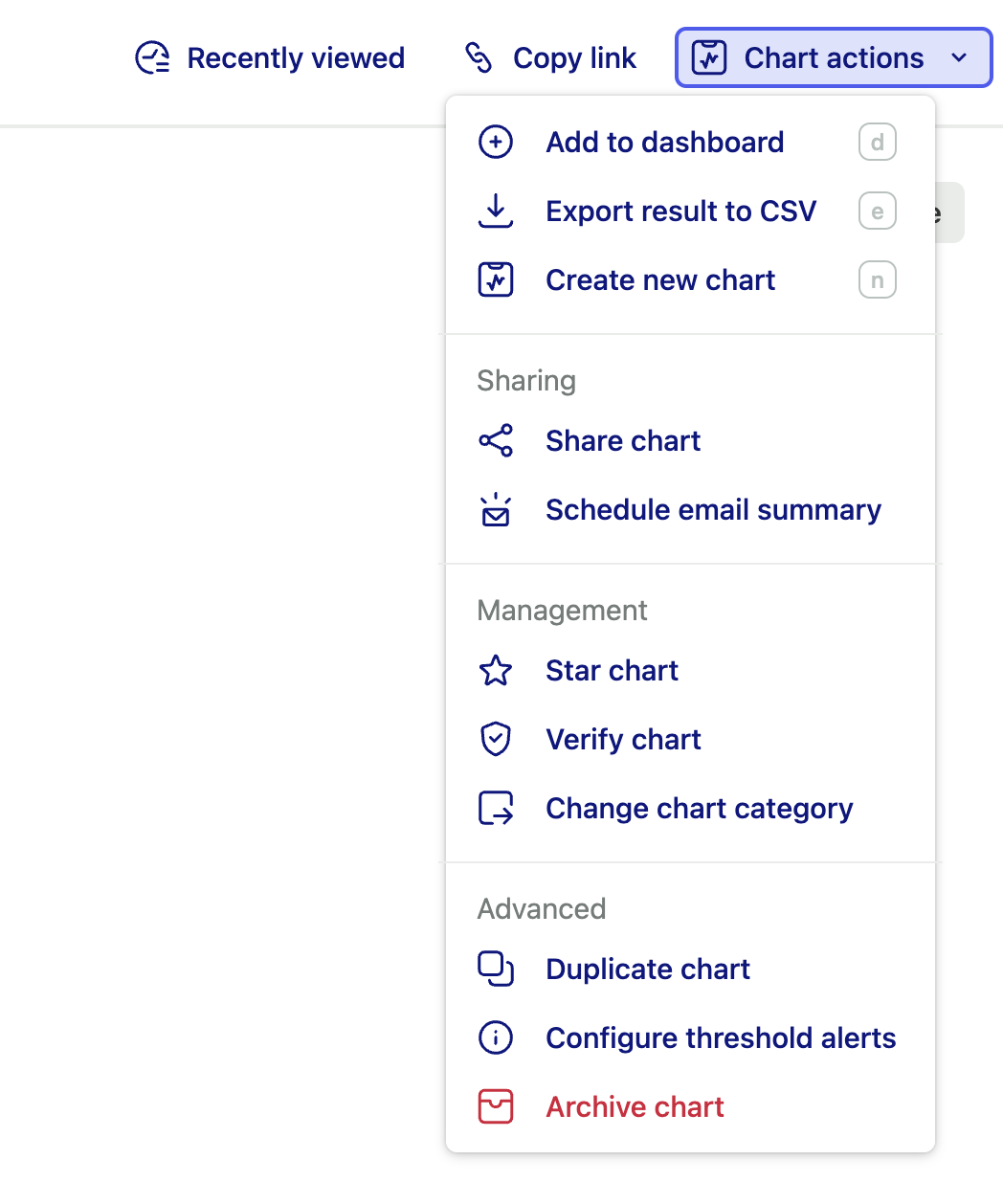Viewport: 1003px width, 1204px height.
Task: Click the red Archive chart icon
Action: pyautogui.click(x=496, y=1107)
